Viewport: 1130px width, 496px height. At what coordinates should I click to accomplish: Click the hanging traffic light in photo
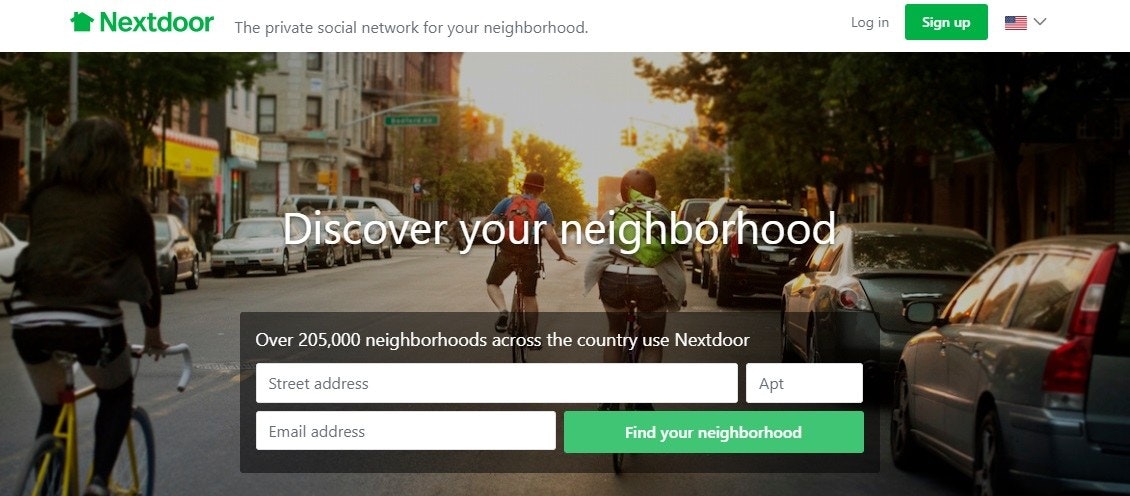click(x=628, y=136)
